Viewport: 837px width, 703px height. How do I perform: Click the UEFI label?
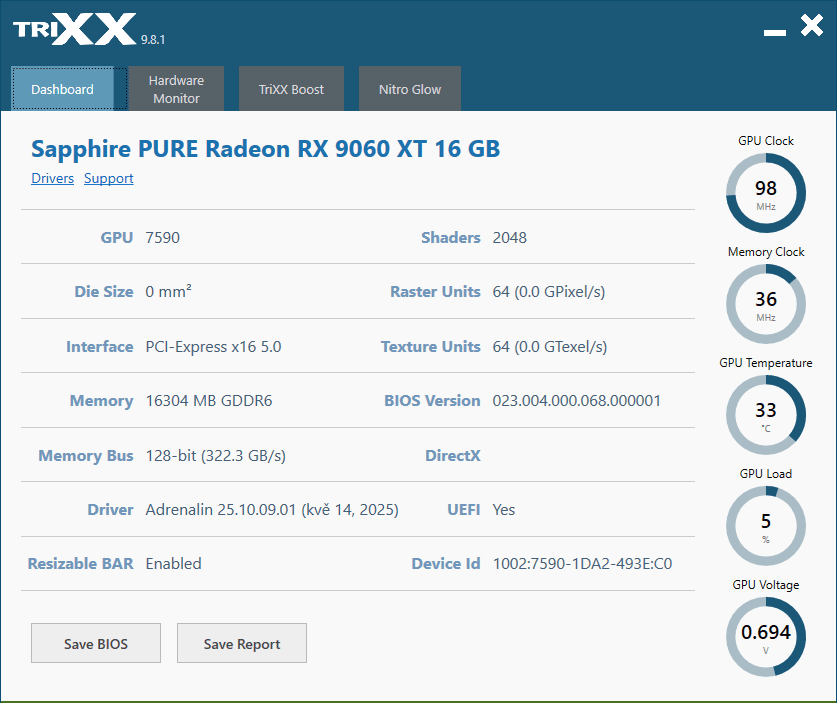tap(464, 510)
